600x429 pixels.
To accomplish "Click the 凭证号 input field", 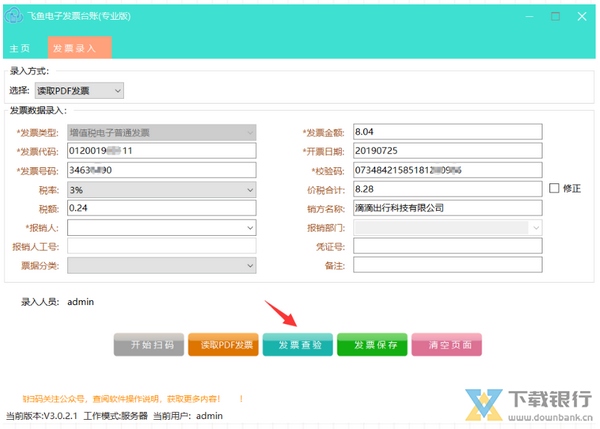I will pos(447,246).
